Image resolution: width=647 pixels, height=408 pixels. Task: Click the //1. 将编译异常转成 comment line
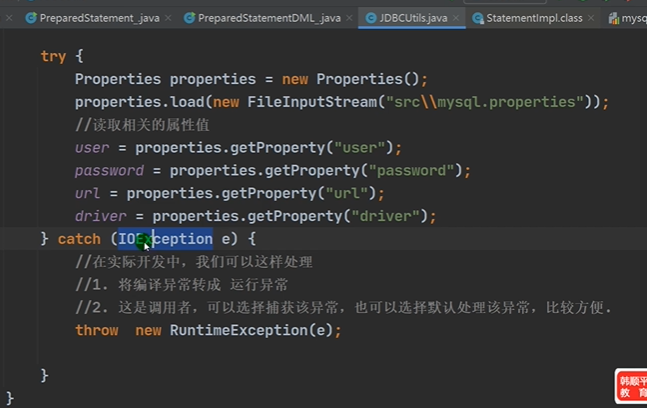pyautogui.click(x=182, y=284)
